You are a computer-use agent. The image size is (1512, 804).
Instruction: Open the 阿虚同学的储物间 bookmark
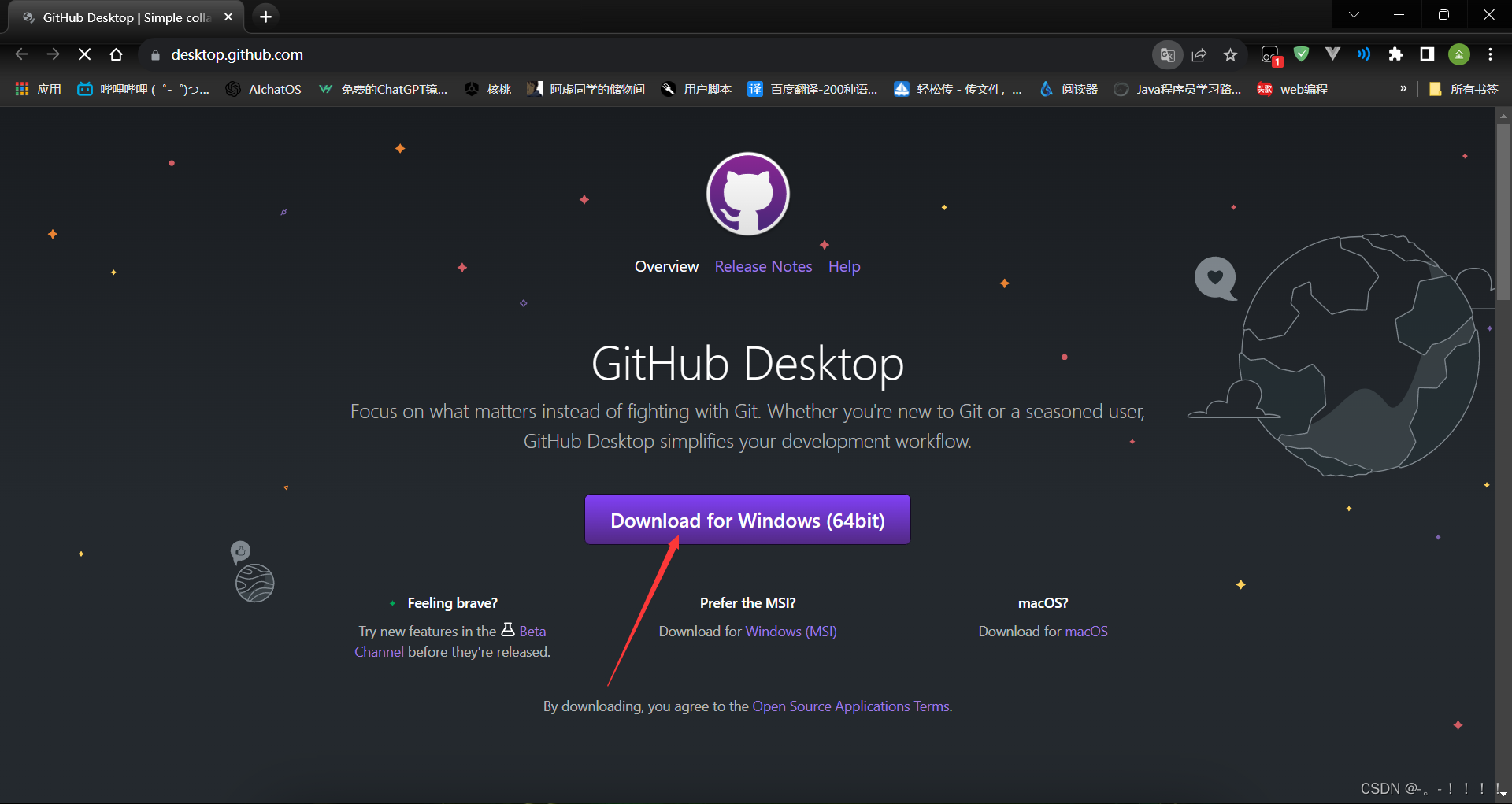[x=586, y=89]
